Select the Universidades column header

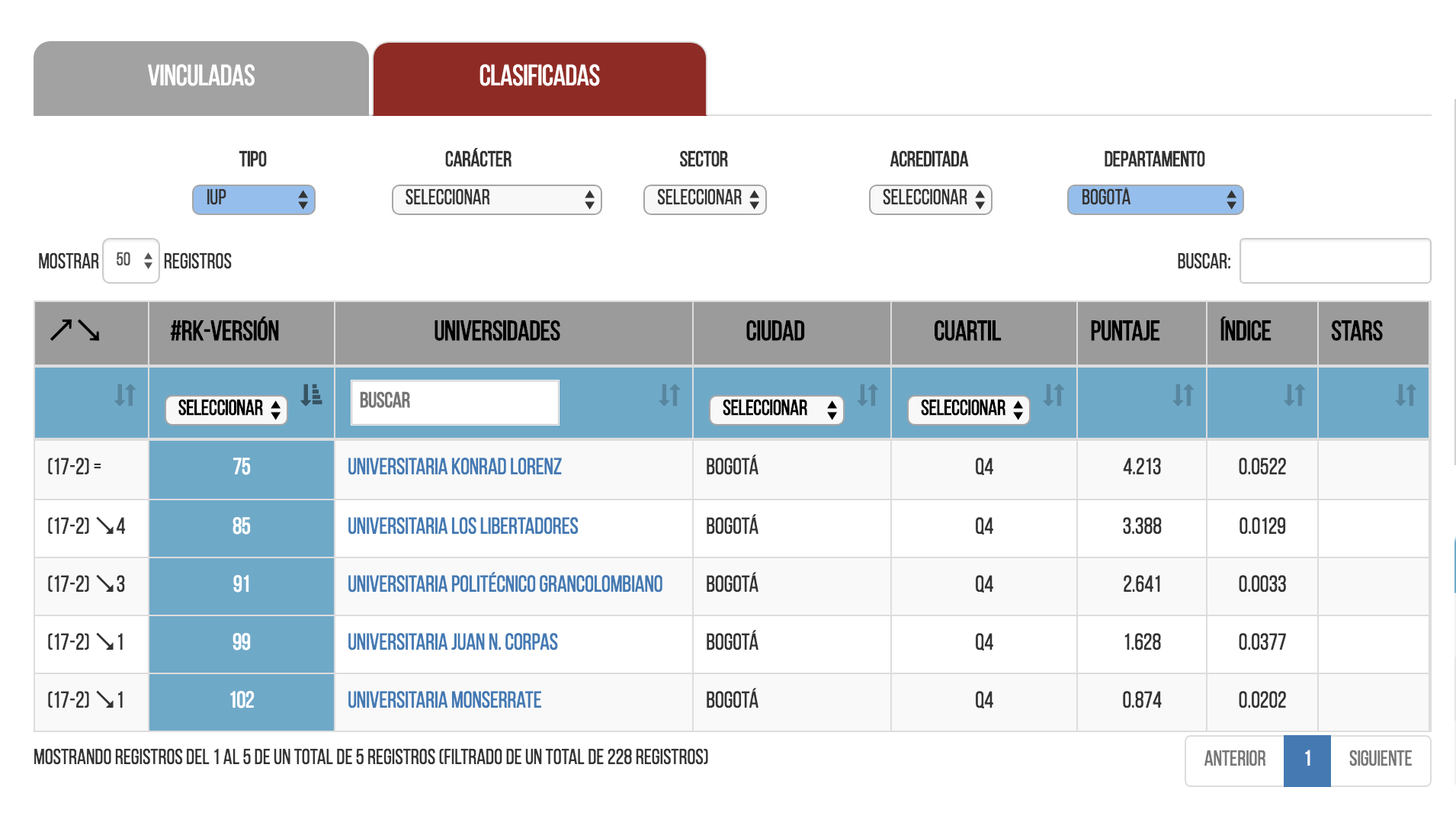pos(513,333)
